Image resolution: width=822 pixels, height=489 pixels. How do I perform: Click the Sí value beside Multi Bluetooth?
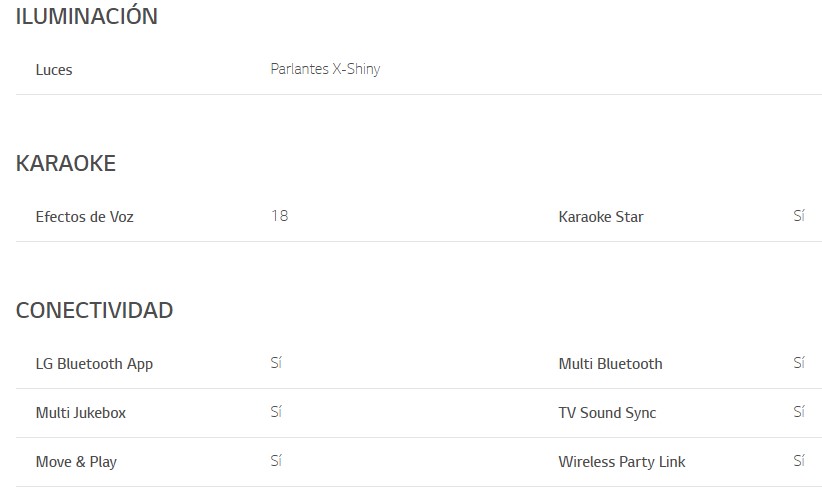click(799, 363)
